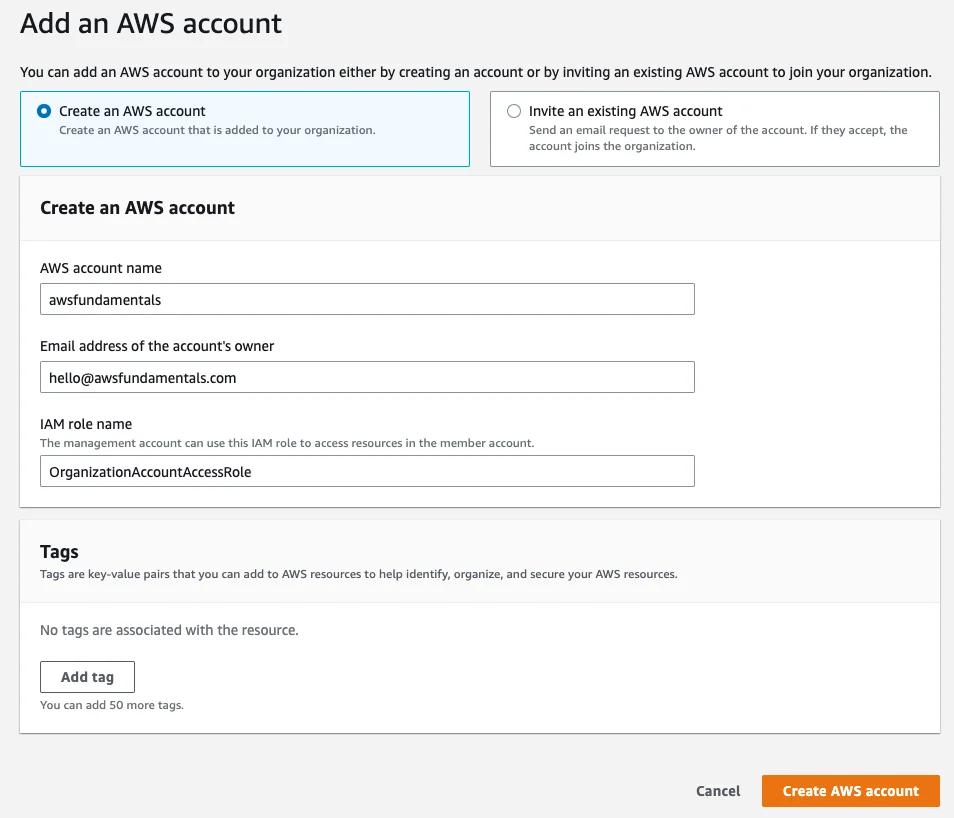Viewport: 954px width, 818px height.
Task: Click the "AWS account name" field label
Action: pyautogui.click(x=101, y=268)
